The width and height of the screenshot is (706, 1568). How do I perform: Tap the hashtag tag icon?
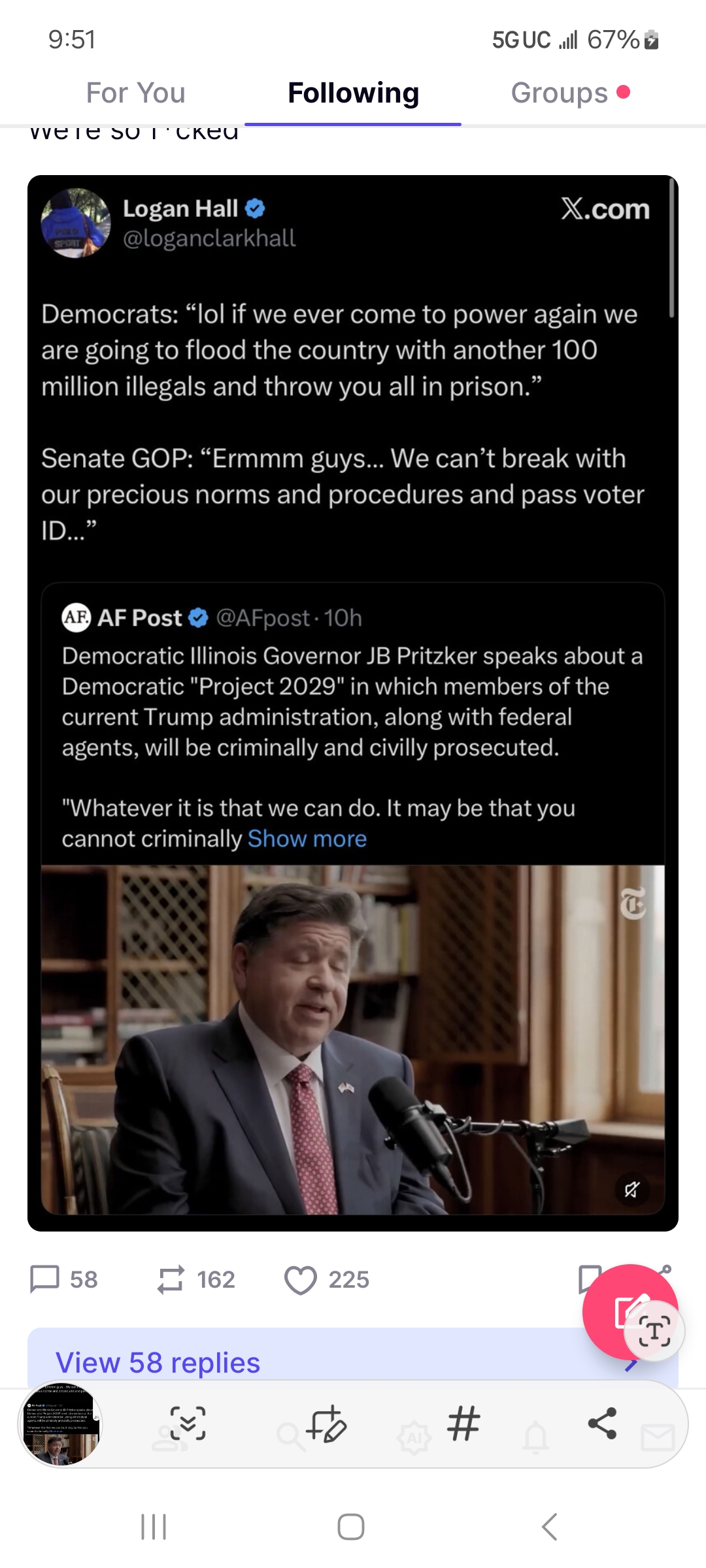pyautogui.click(x=463, y=1424)
